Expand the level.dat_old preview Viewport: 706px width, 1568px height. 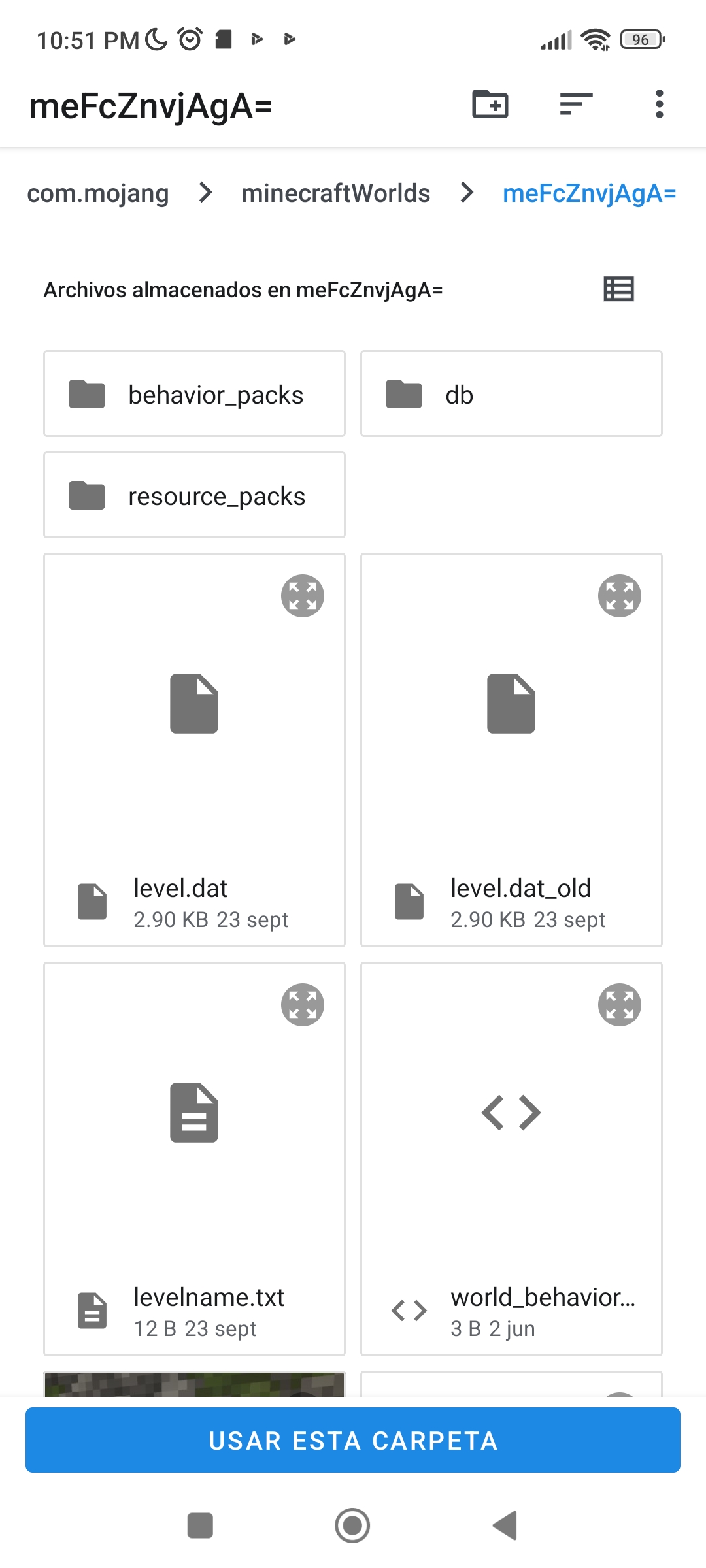[619, 596]
